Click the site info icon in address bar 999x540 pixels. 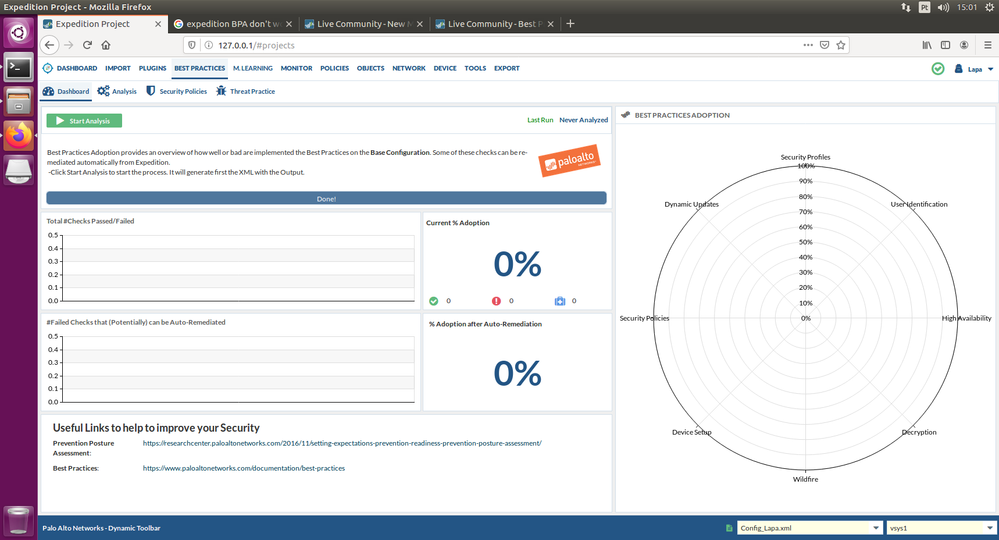coord(208,45)
